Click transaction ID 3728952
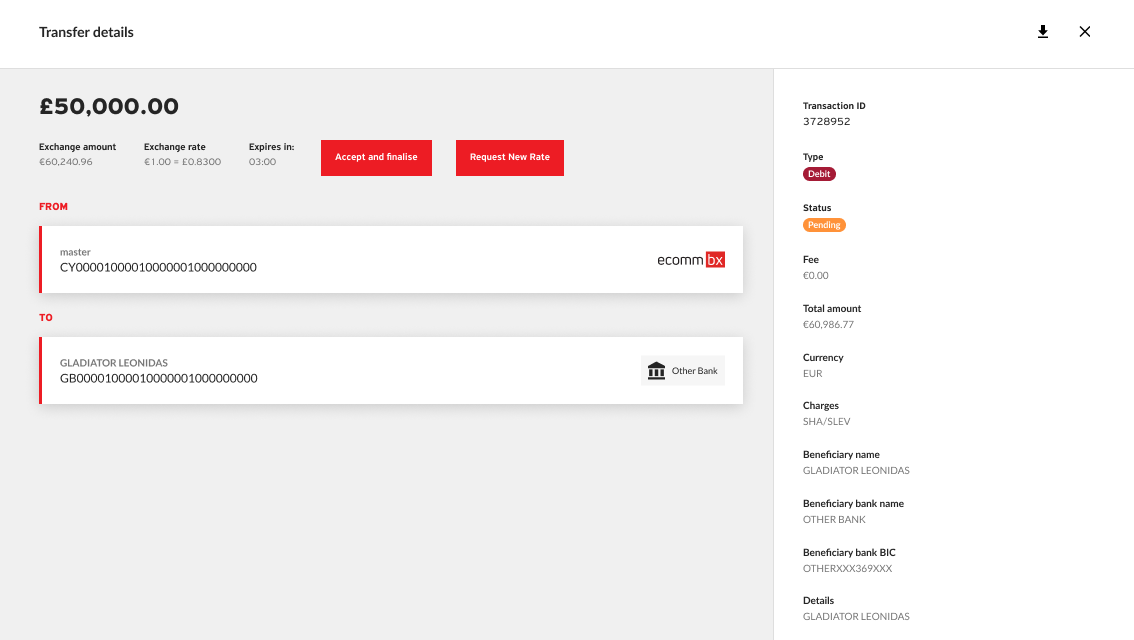Image resolution: width=1134 pixels, height=640 pixels. (827, 121)
